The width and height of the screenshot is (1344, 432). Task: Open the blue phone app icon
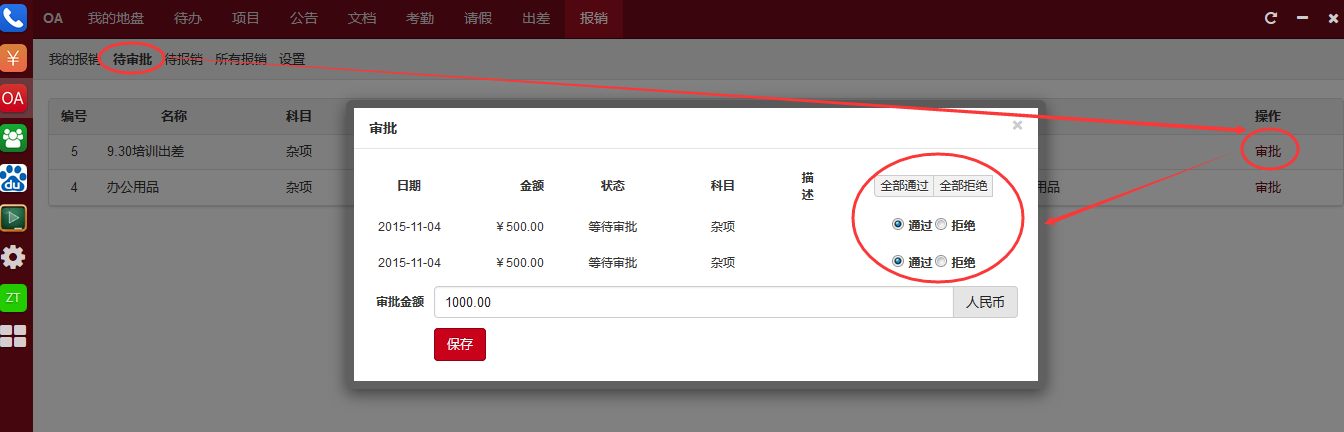13,17
